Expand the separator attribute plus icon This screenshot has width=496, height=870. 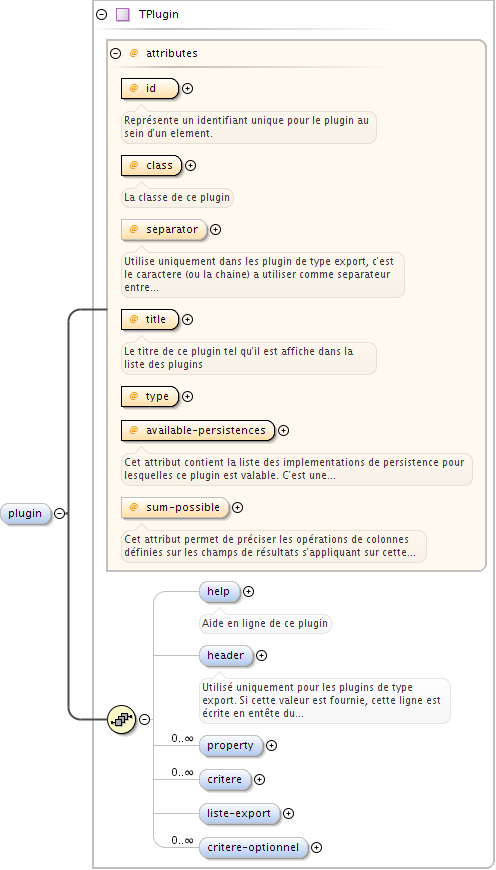coord(215,229)
